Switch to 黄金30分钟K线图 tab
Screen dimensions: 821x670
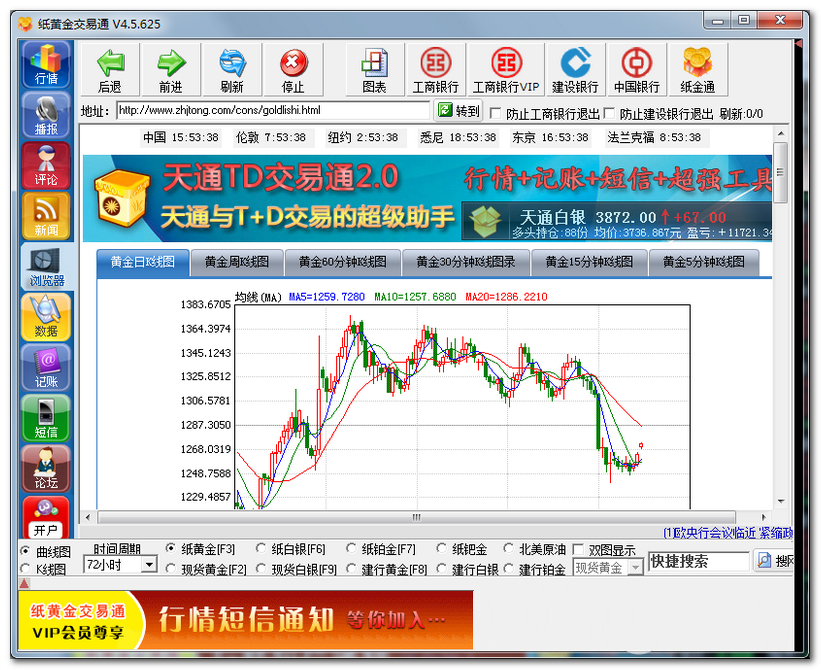click(x=466, y=262)
